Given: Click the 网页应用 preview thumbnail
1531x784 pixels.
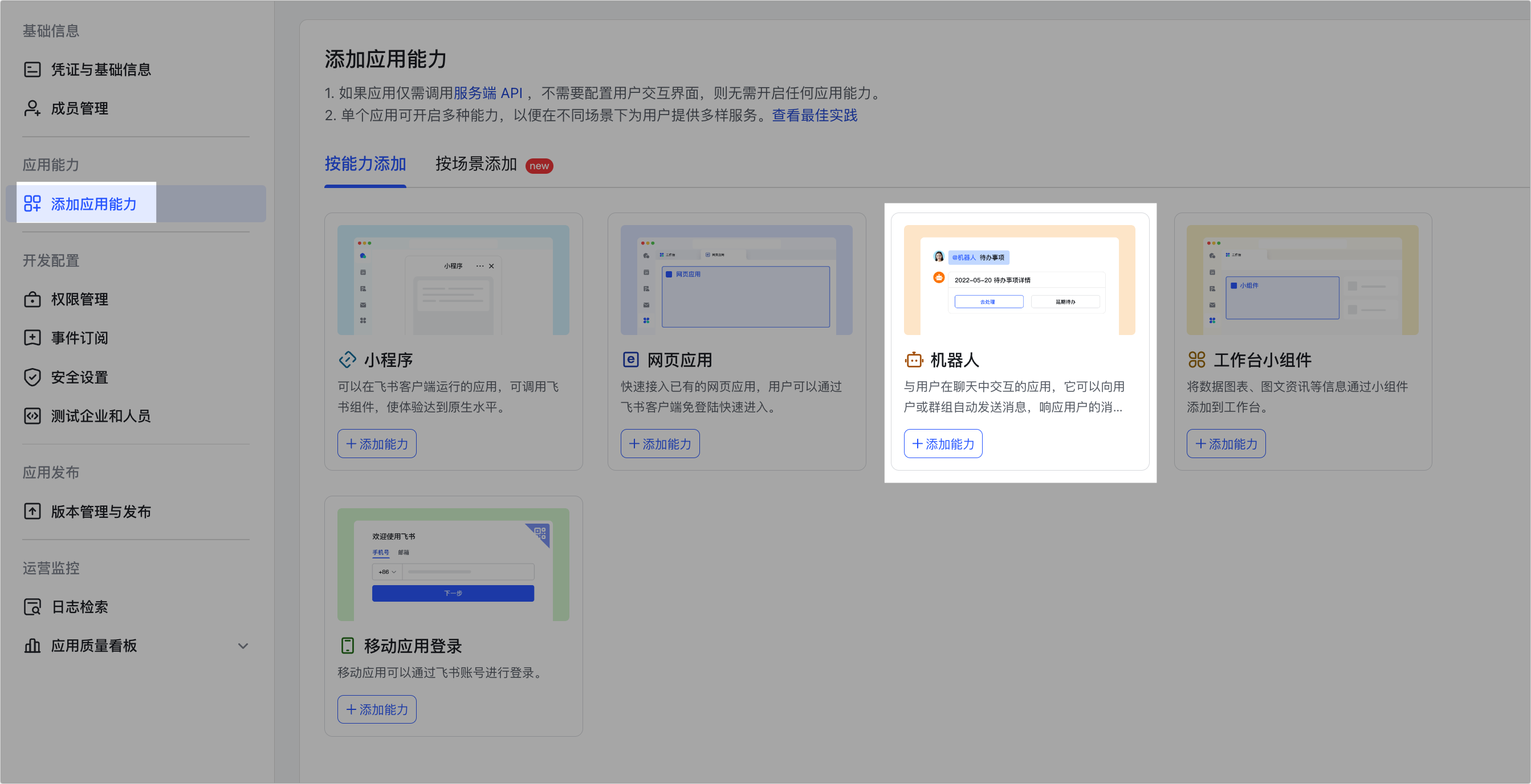Looking at the screenshot, I should (736, 280).
